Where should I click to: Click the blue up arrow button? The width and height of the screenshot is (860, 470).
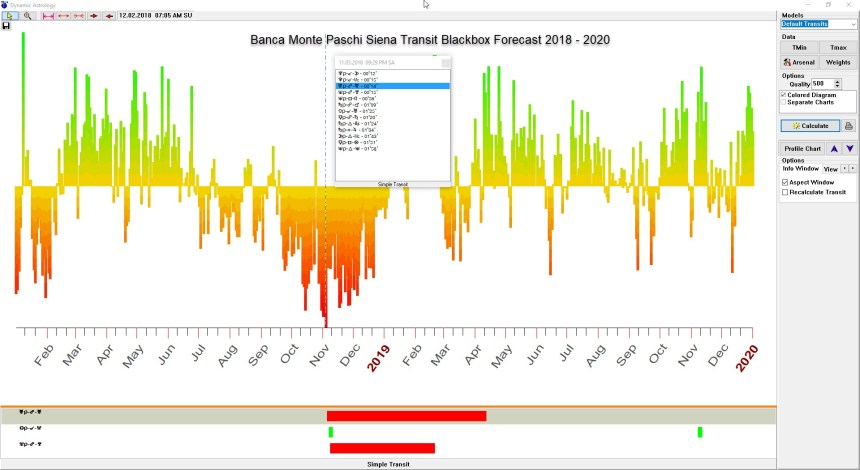[x=834, y=149]
